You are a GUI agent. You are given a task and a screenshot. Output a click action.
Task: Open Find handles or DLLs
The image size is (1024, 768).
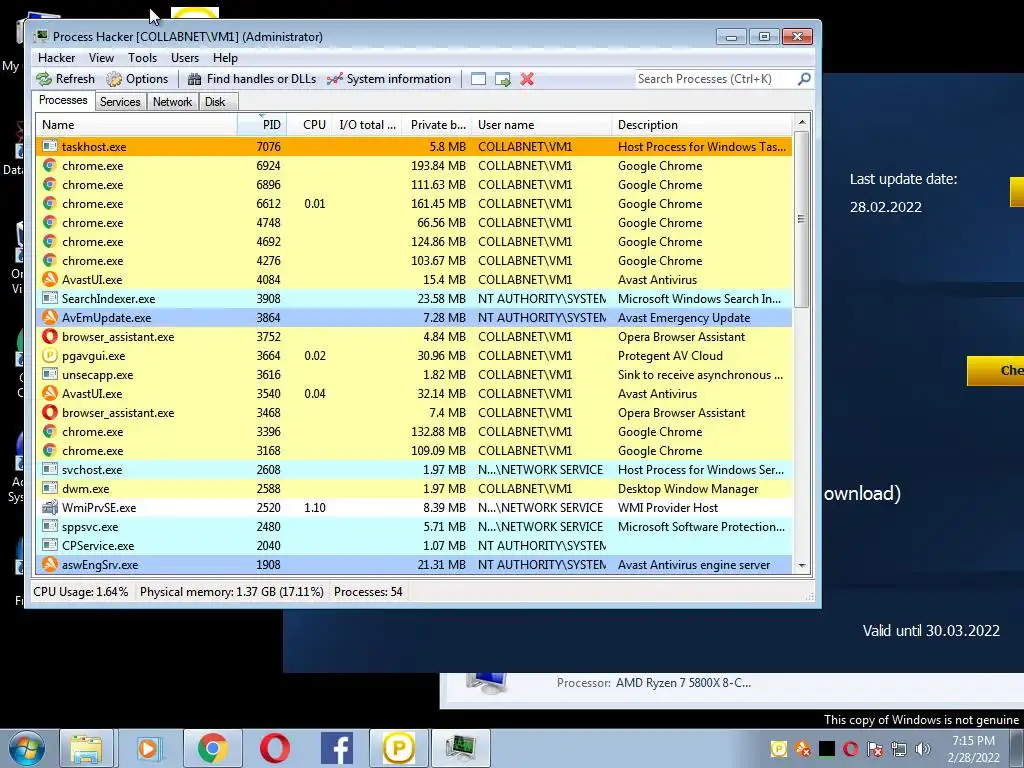click(x=251, y=79)
